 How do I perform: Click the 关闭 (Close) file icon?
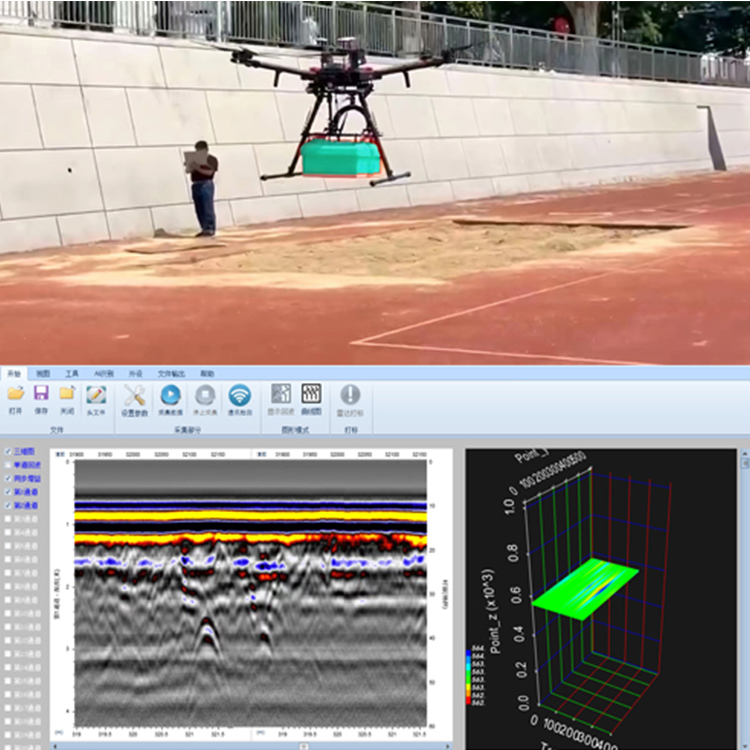(67, 394)
